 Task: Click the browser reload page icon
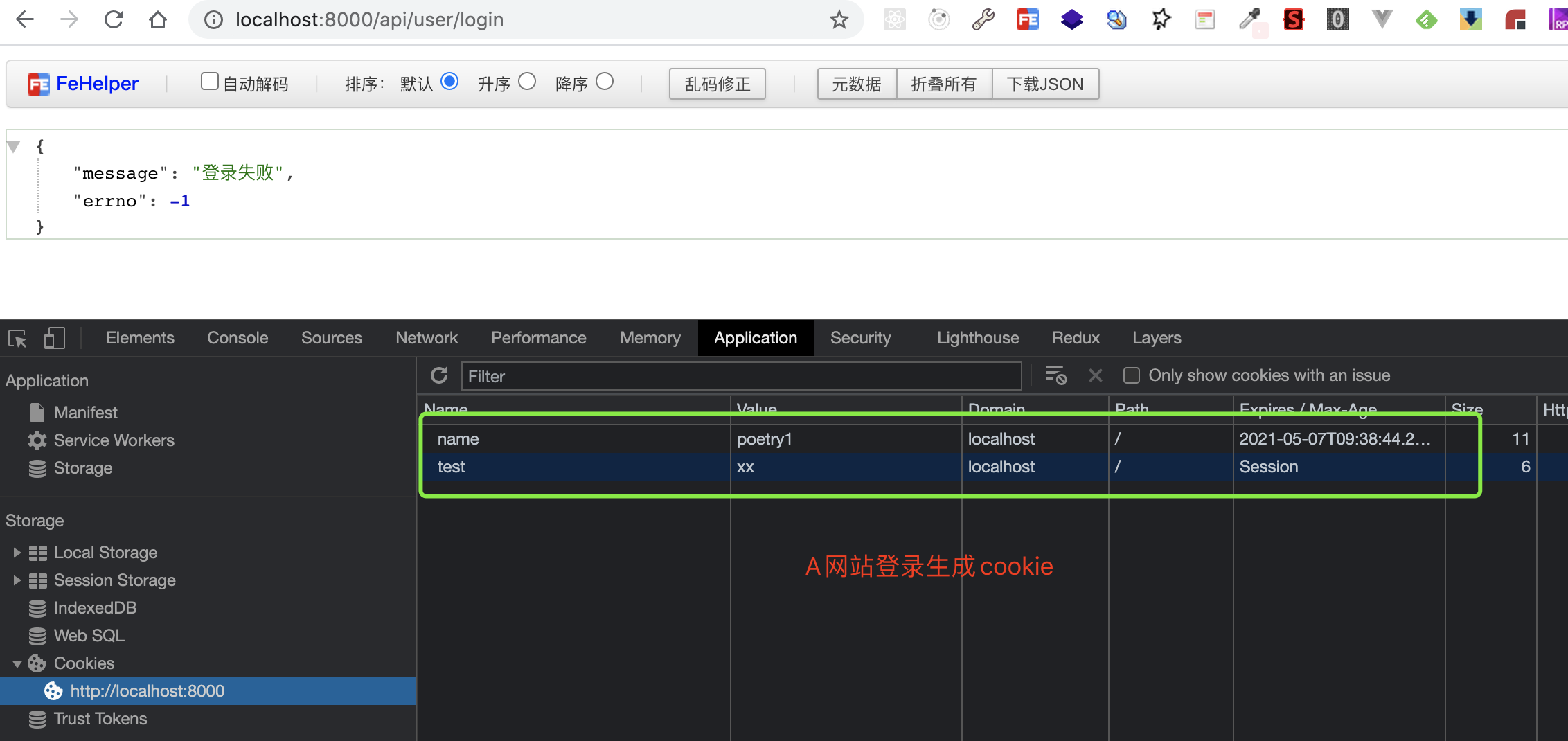tap(114, 19)
